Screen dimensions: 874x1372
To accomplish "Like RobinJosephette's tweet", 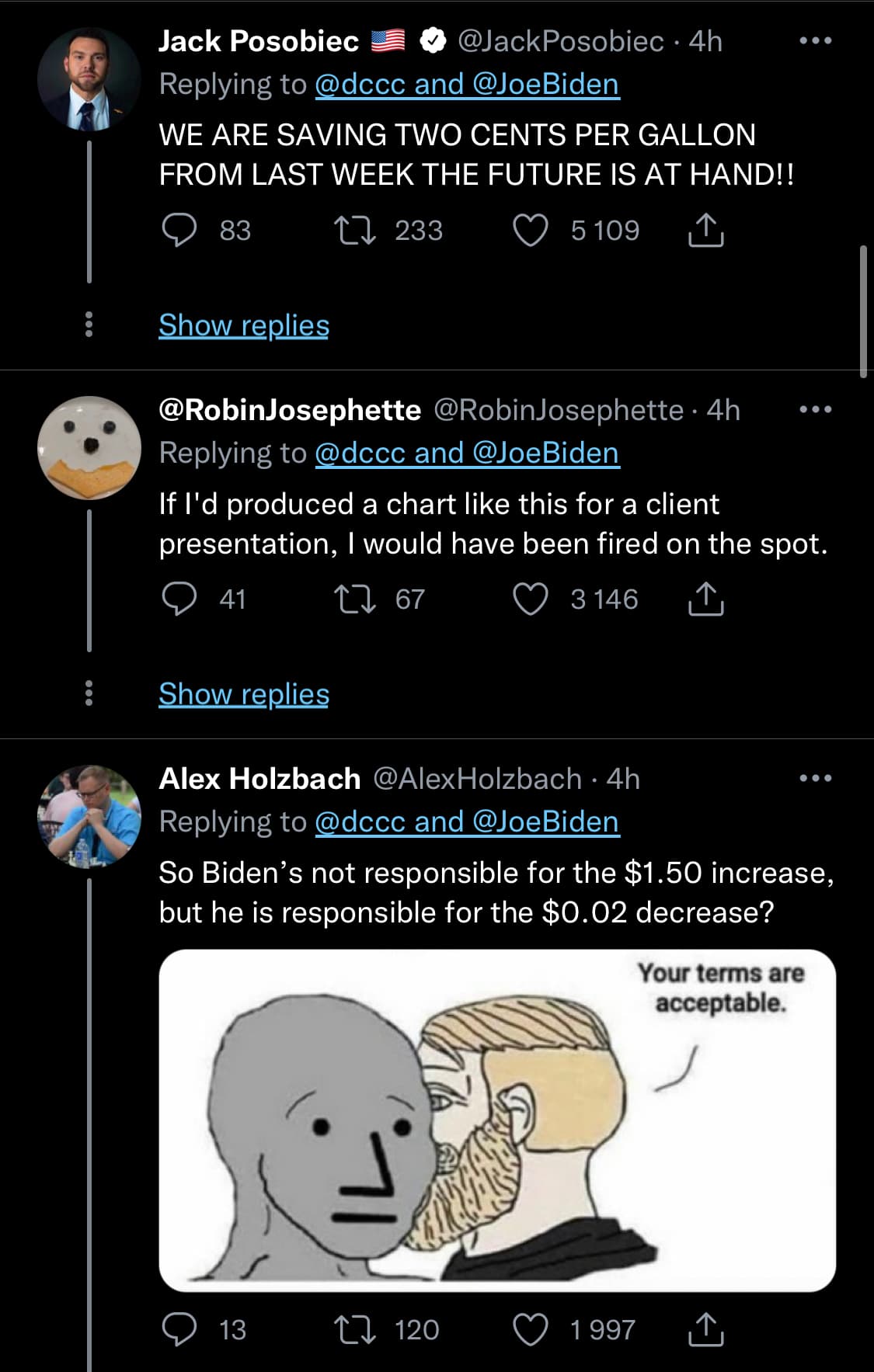I will pos(531,599).
